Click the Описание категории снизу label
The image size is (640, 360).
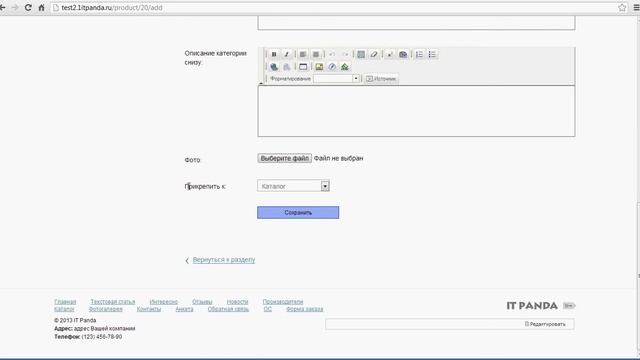[x=216, y=58]
